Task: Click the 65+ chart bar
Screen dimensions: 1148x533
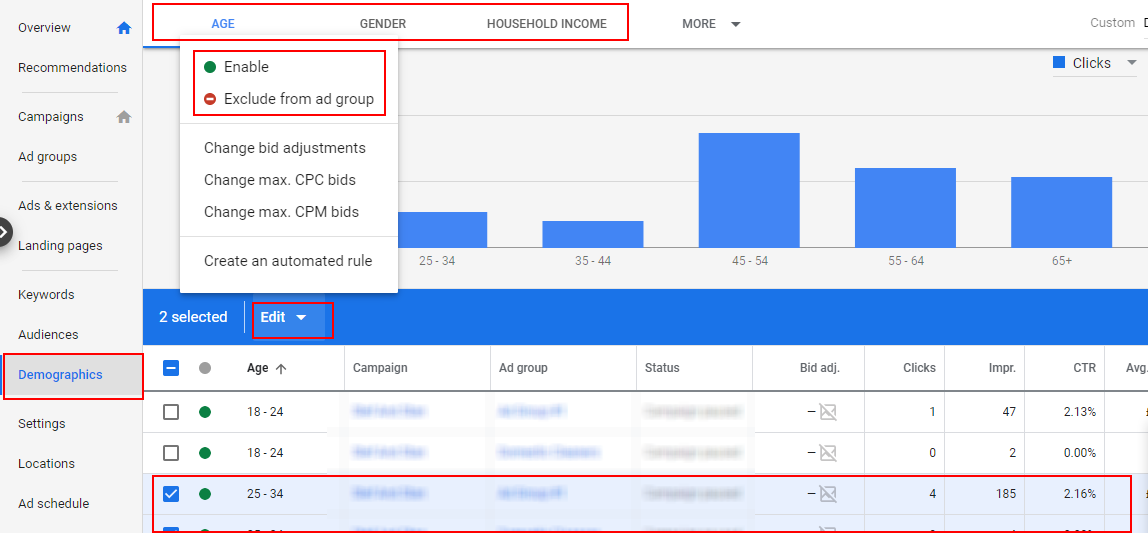Action: pyautogui.click(x=1062, y=212)
